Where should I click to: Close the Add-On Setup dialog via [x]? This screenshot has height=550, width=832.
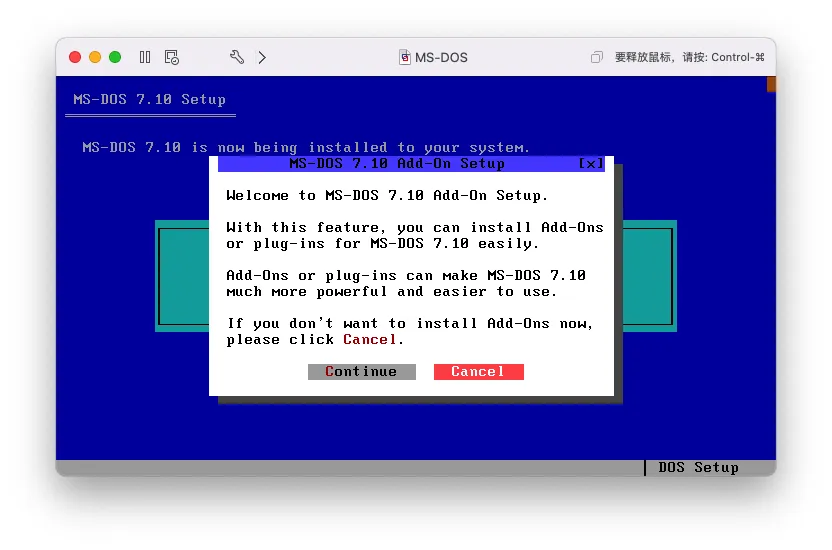pos(591,164)
